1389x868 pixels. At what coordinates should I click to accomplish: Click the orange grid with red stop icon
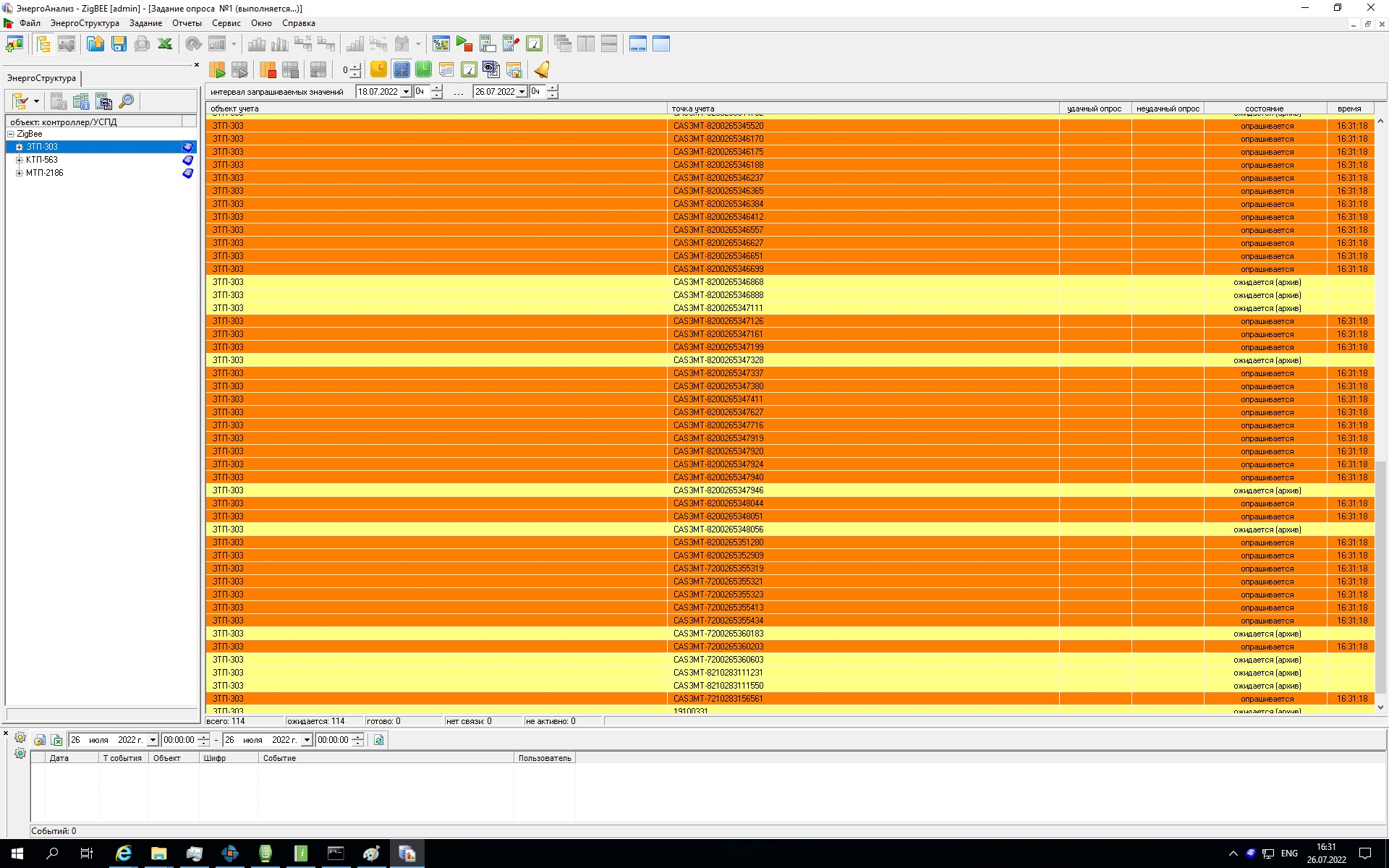coord(268,69)
